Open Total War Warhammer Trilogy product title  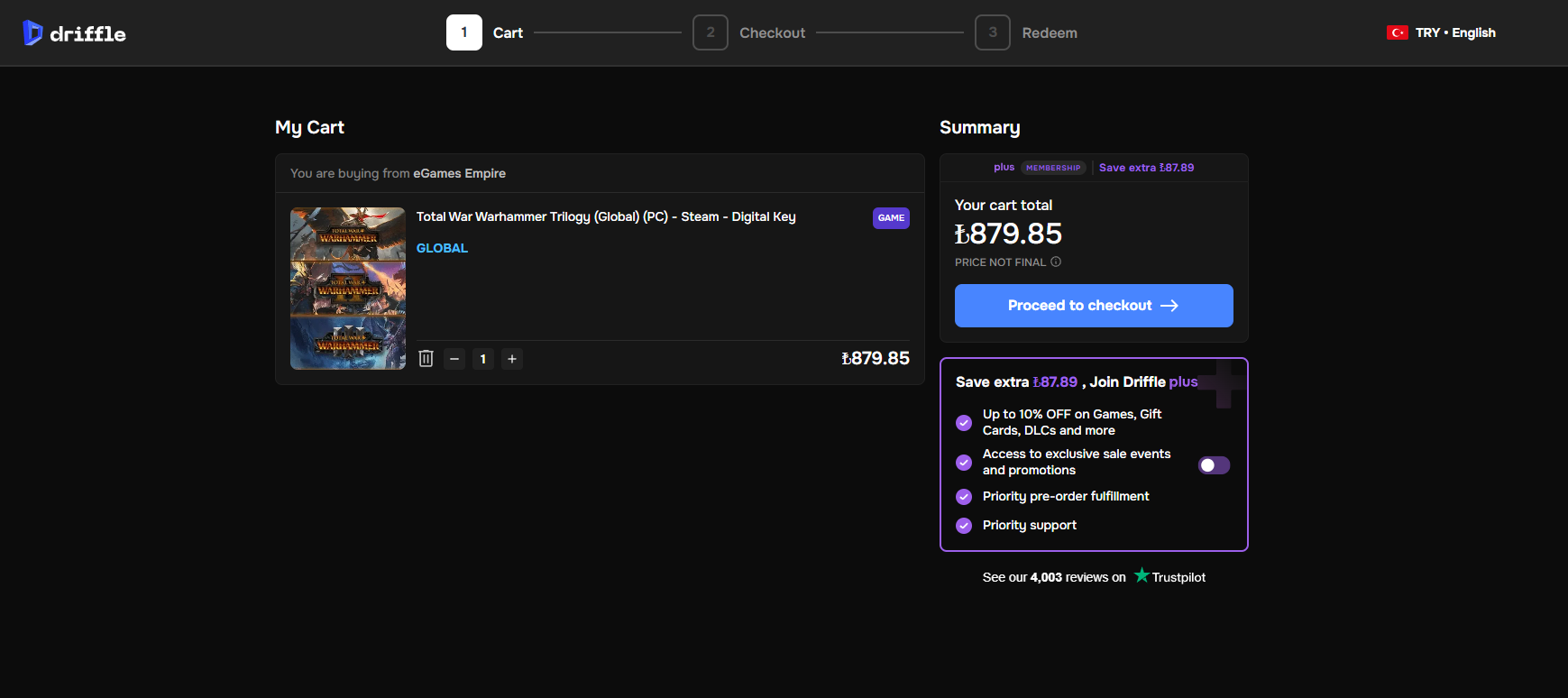tap(606, 216)
